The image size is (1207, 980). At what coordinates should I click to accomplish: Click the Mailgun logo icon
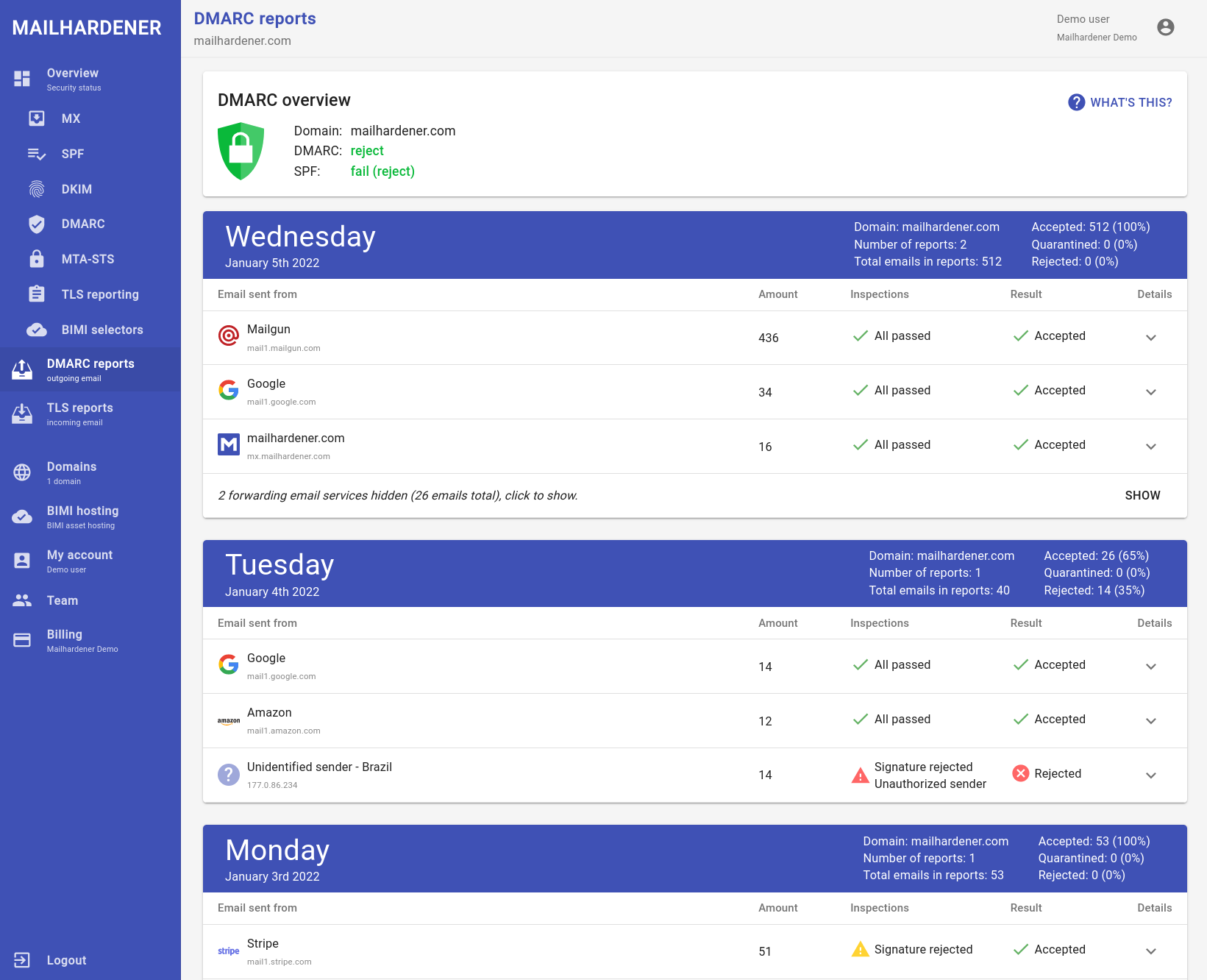[x=229, y=336]
